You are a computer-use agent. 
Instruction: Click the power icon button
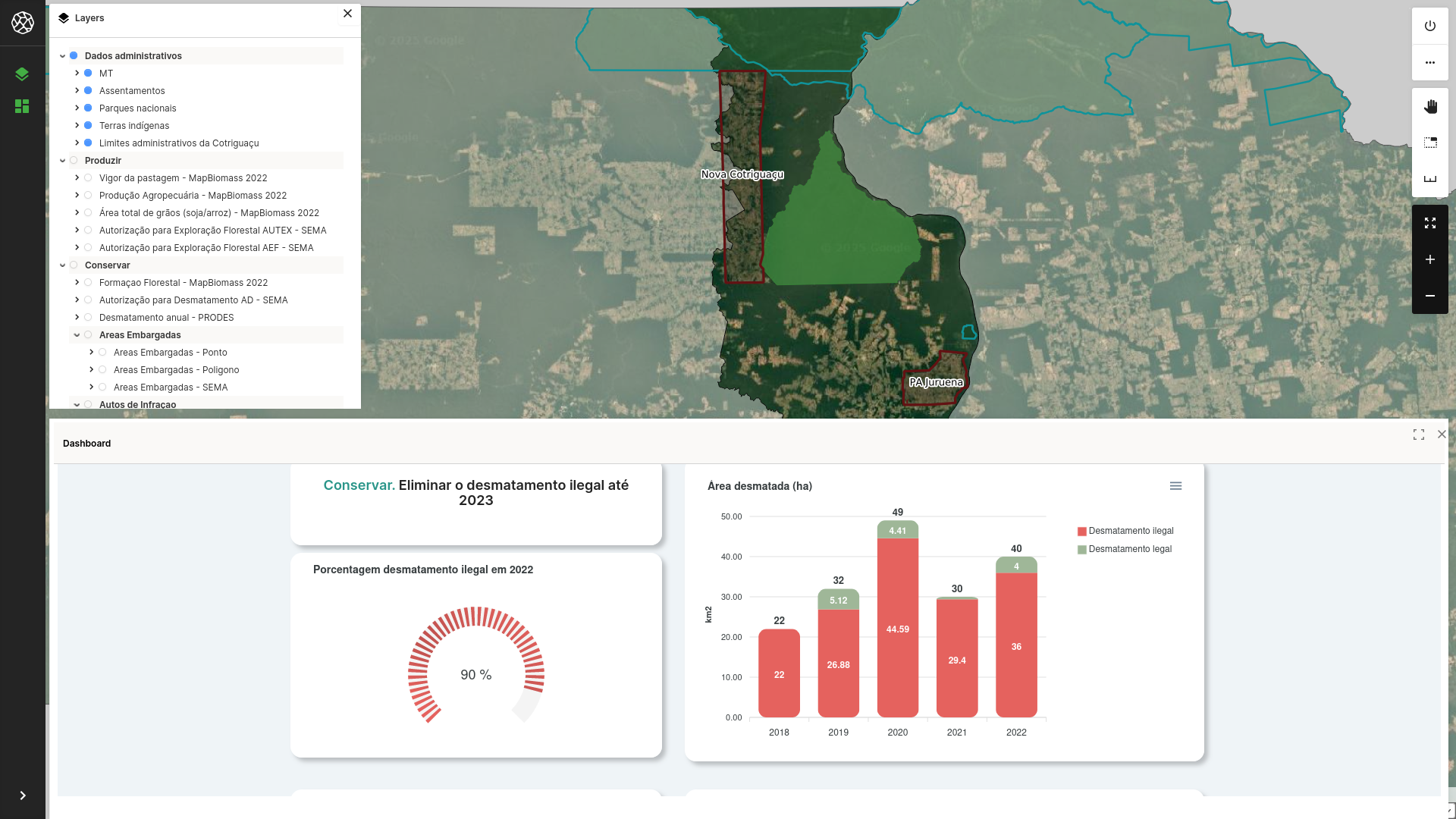point(1430,26)
